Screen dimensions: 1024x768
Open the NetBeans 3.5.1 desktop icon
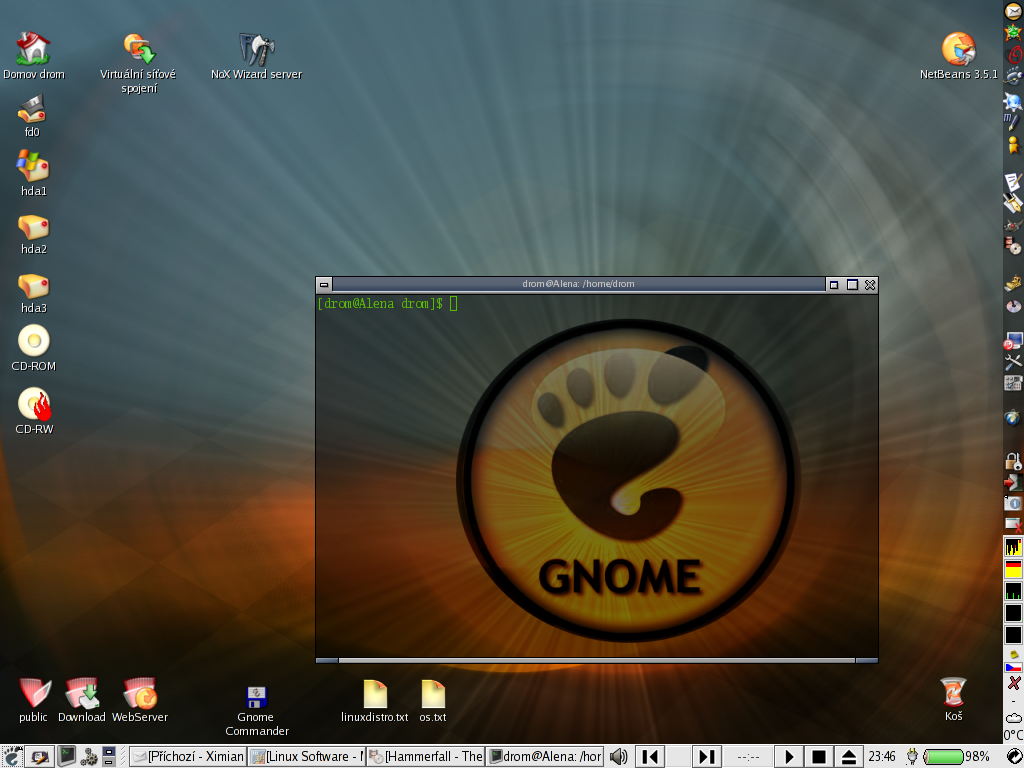pos(958,49)
